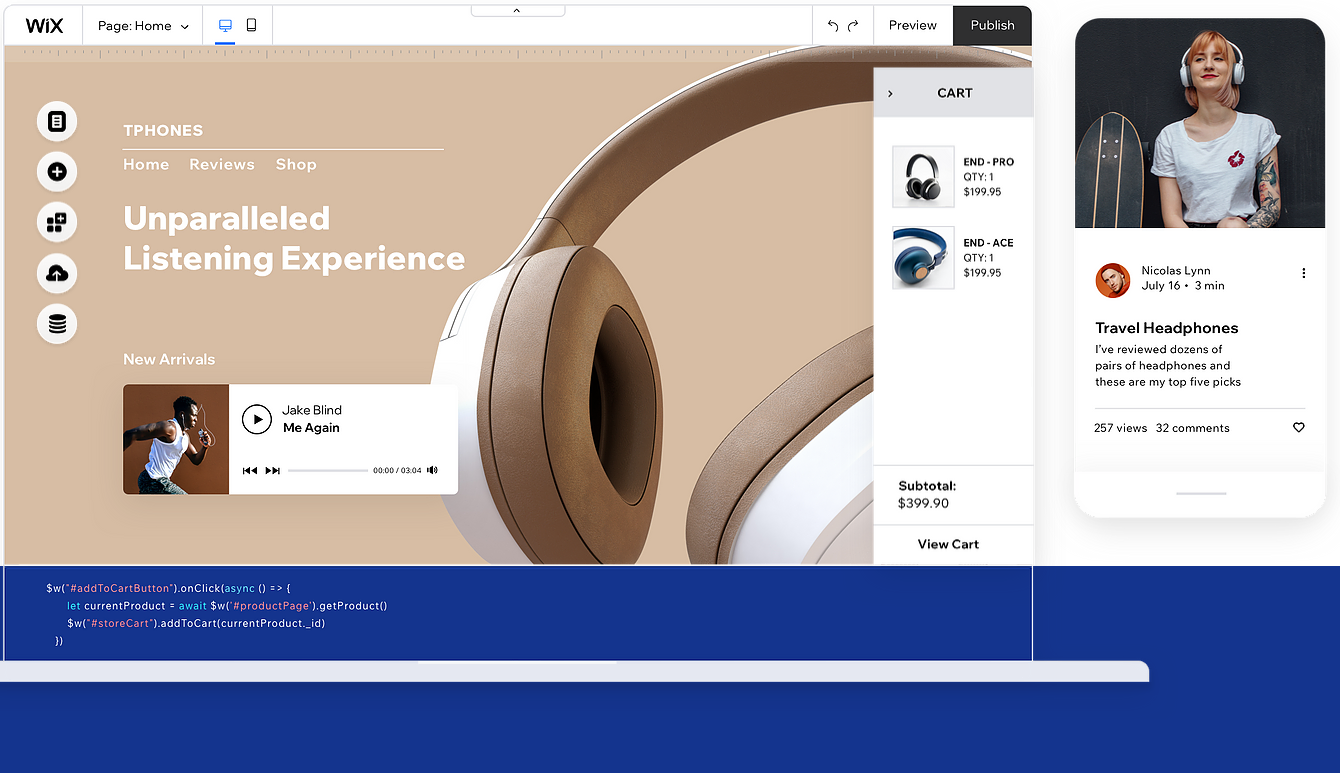Click the 257 views count

[1121, 428]
